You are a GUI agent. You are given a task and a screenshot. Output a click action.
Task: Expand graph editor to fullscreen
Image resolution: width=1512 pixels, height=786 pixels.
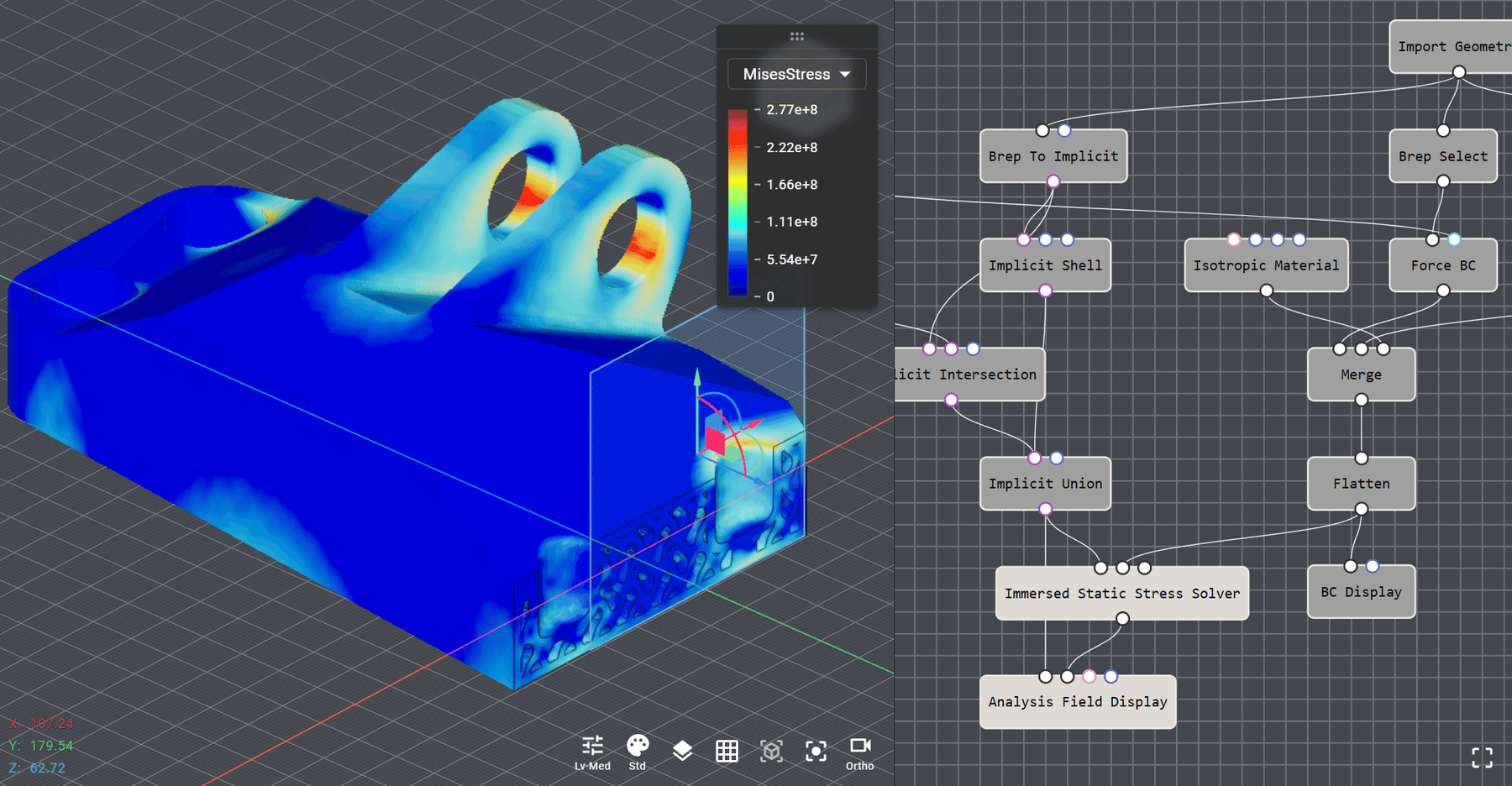tap(1483, 757)
